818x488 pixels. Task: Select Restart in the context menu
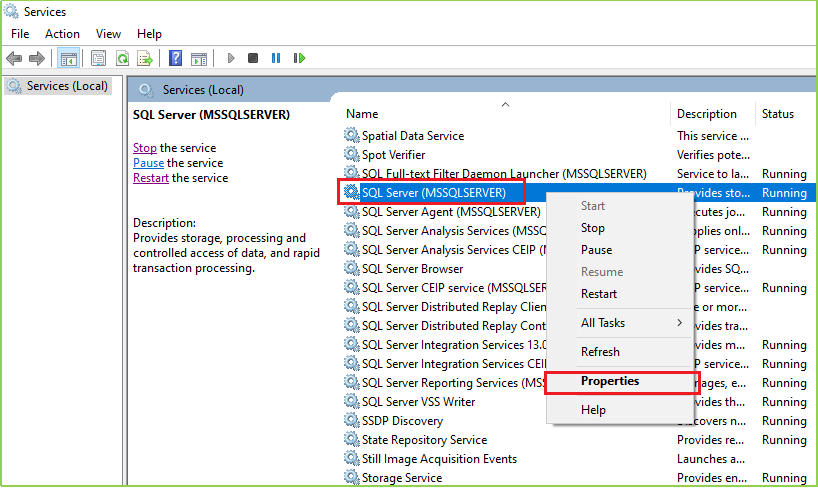point(599,294)
